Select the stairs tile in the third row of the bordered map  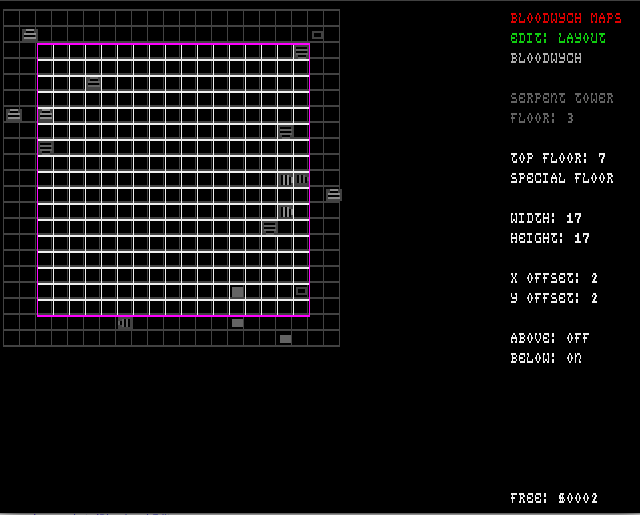pyautogui.click(x=93, y=83)
